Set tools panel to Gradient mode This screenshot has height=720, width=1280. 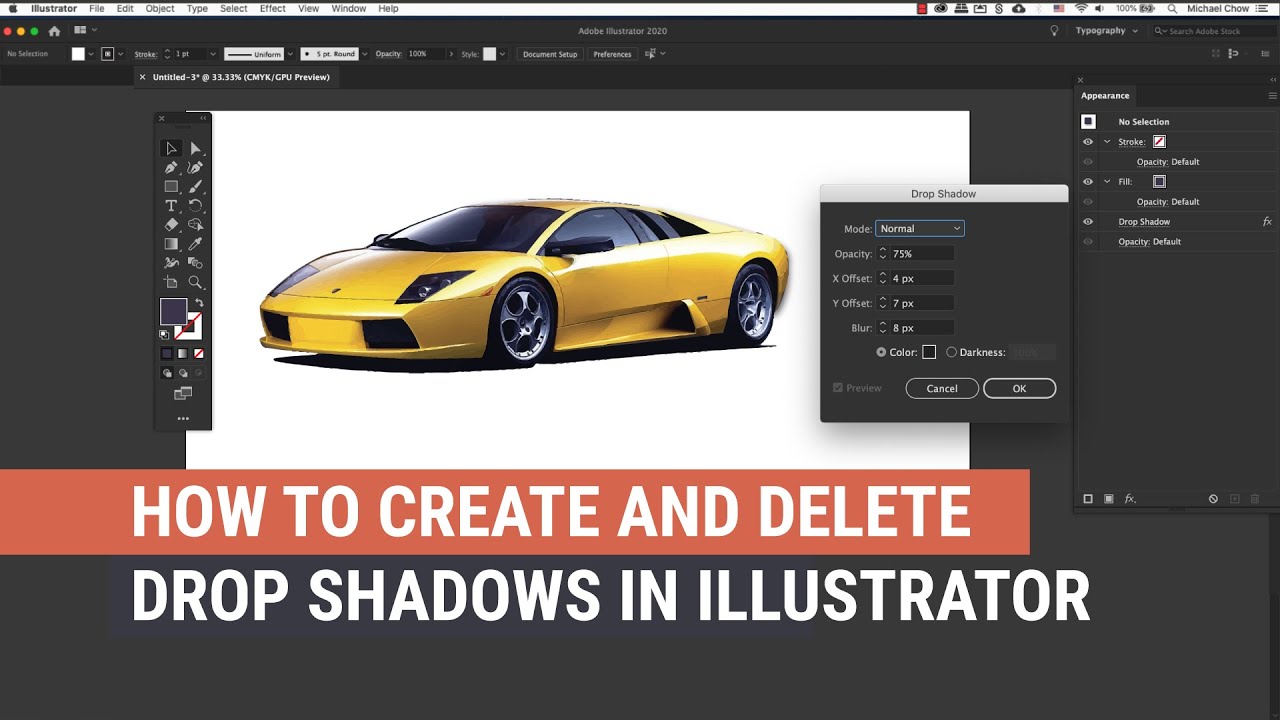[x=183, y=353]
